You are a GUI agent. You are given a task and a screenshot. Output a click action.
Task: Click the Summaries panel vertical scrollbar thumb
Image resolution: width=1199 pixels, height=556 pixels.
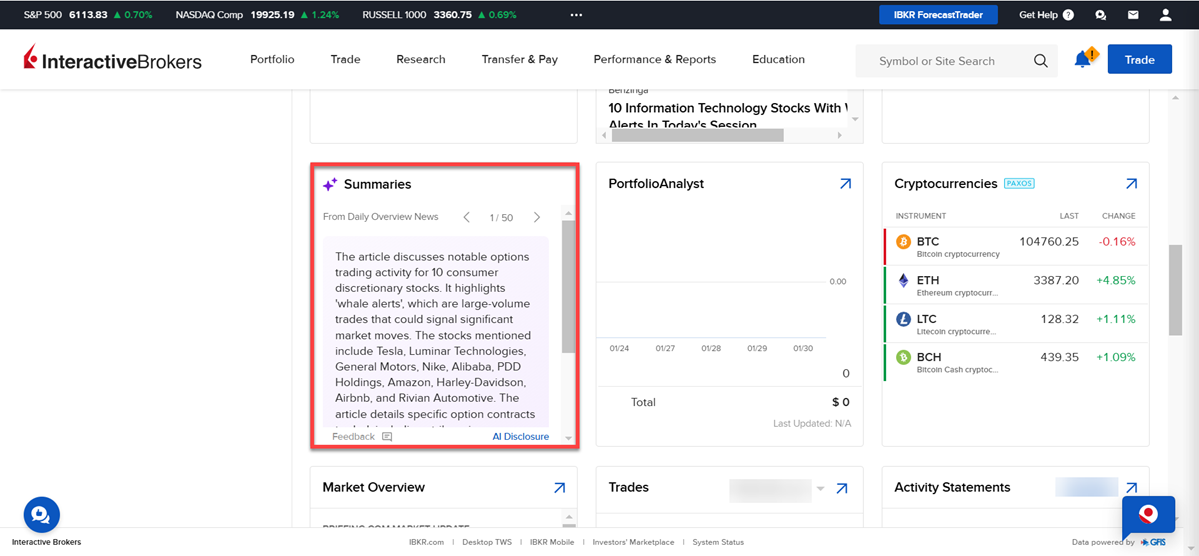click(568, 287)
